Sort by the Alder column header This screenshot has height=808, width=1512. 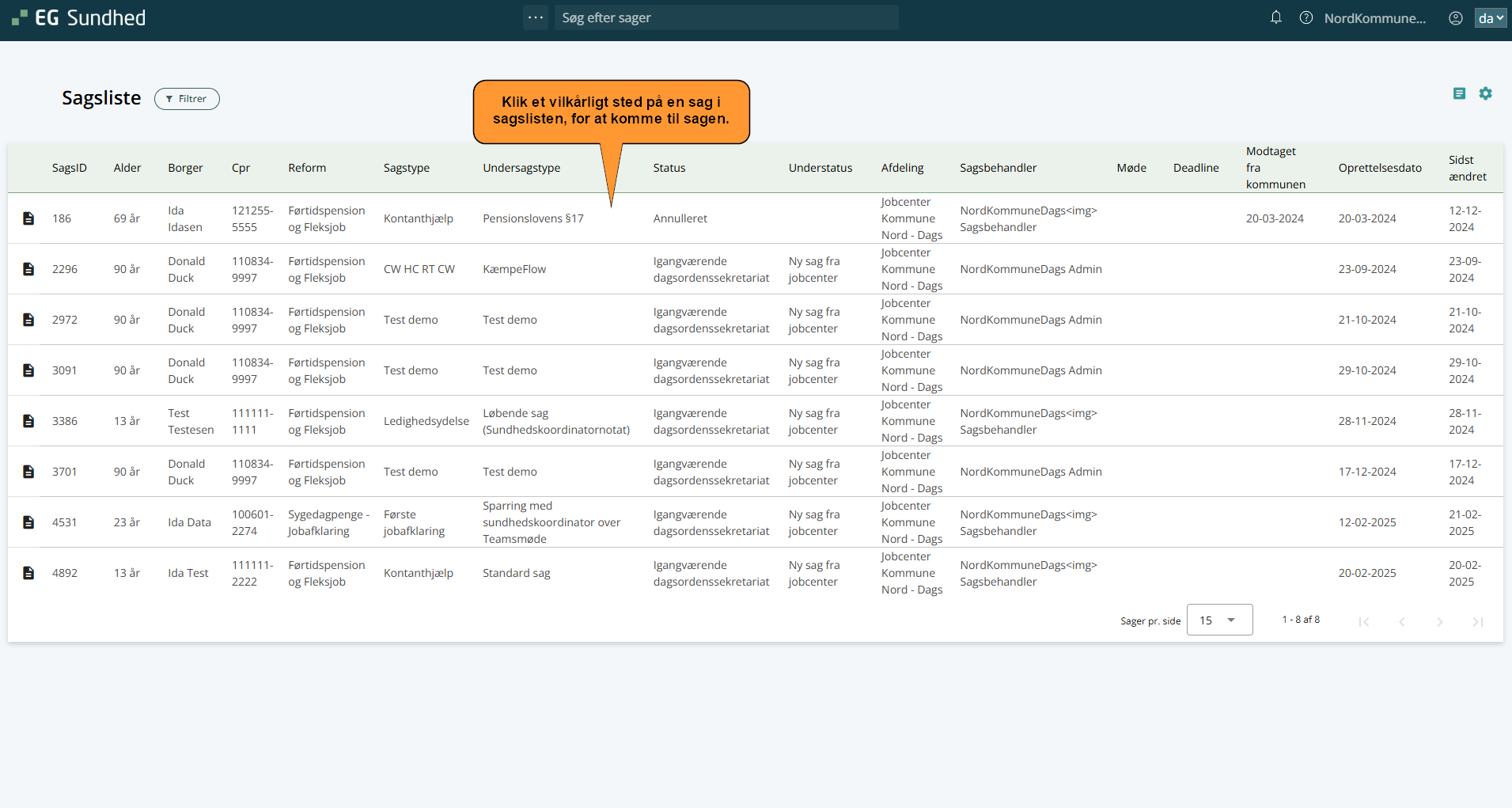pos(127,168)
